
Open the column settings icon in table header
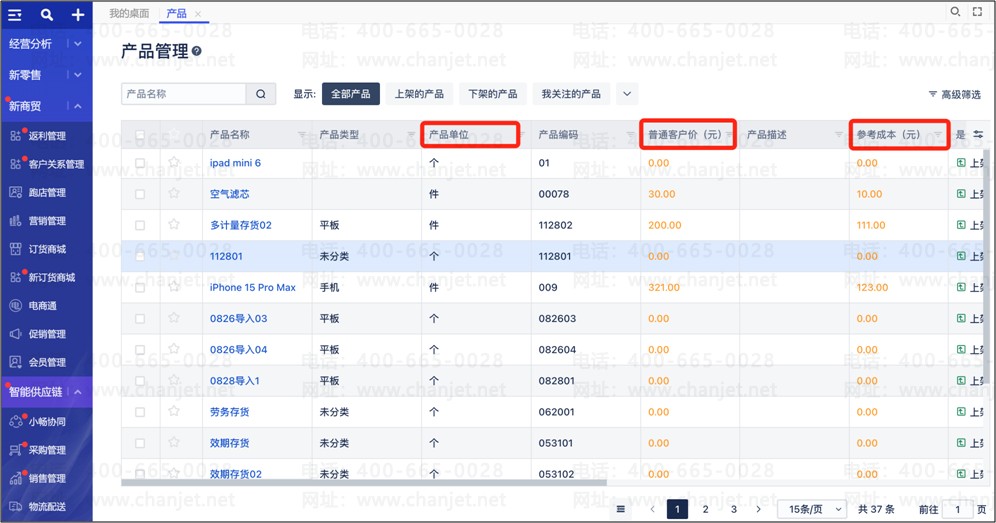click(978, 135)
